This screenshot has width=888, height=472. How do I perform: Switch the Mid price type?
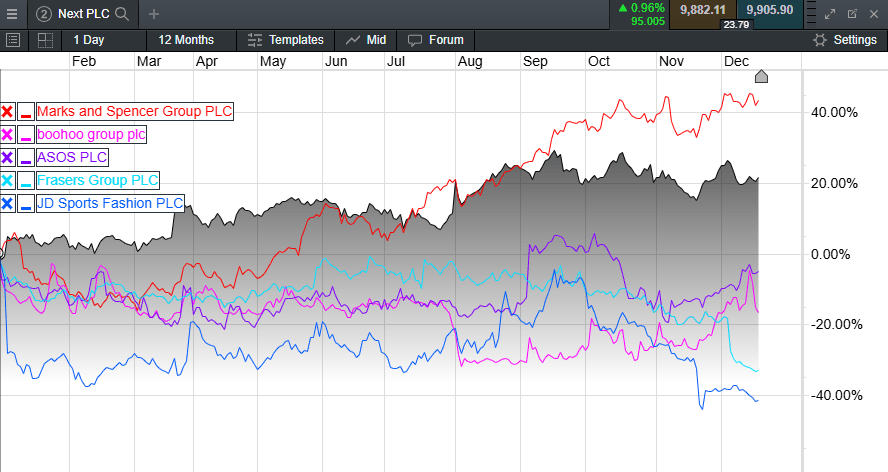366,40
